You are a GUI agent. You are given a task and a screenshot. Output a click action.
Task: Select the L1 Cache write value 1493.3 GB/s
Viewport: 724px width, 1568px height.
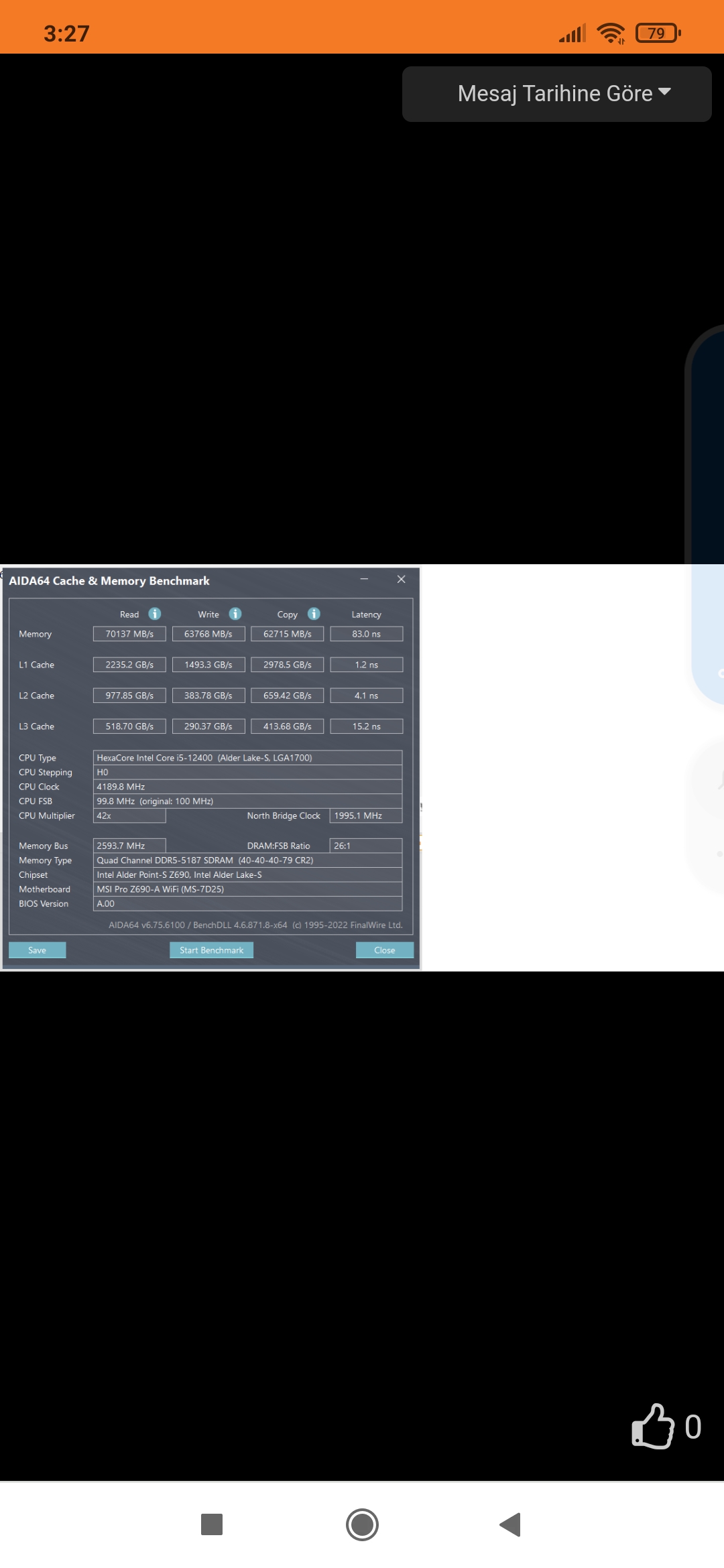[208, 665]
